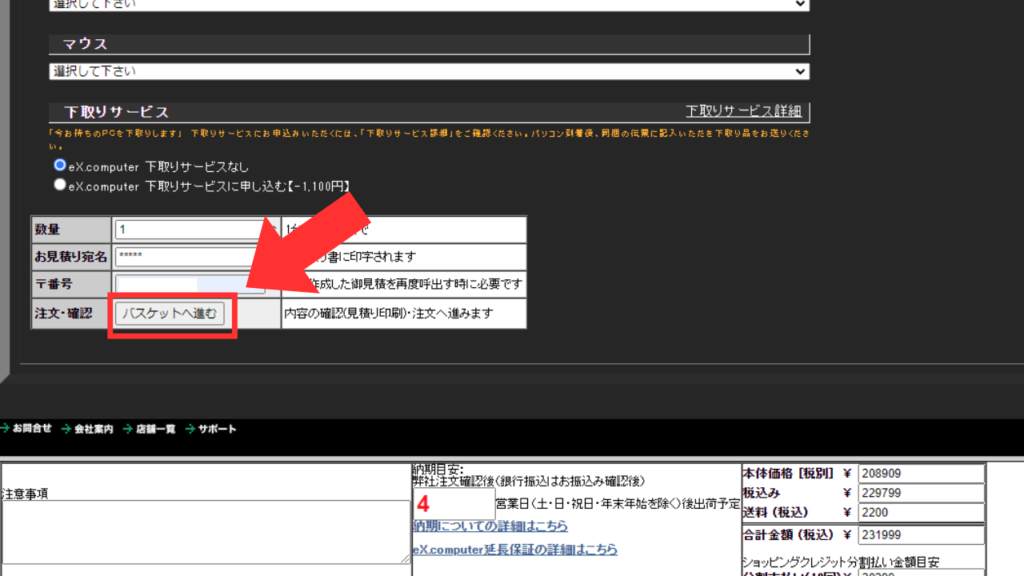Select eX.computer 下取りサービスなし radio option
Image resolution: width=1024 pixels, height=576 pixels.
(x=61, y=165)
